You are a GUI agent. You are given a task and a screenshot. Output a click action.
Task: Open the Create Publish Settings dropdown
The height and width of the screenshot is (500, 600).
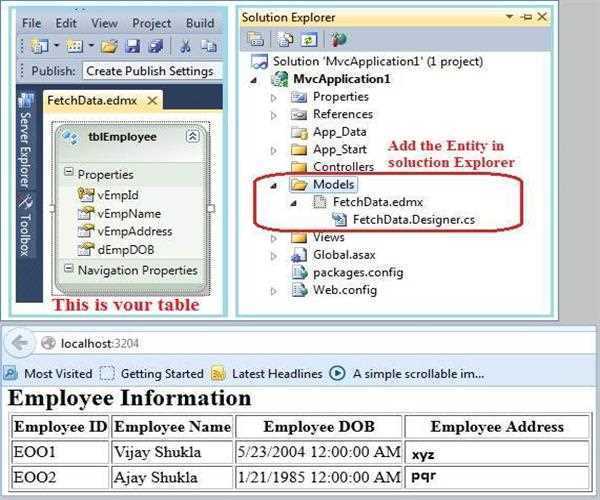click(150, 71)
